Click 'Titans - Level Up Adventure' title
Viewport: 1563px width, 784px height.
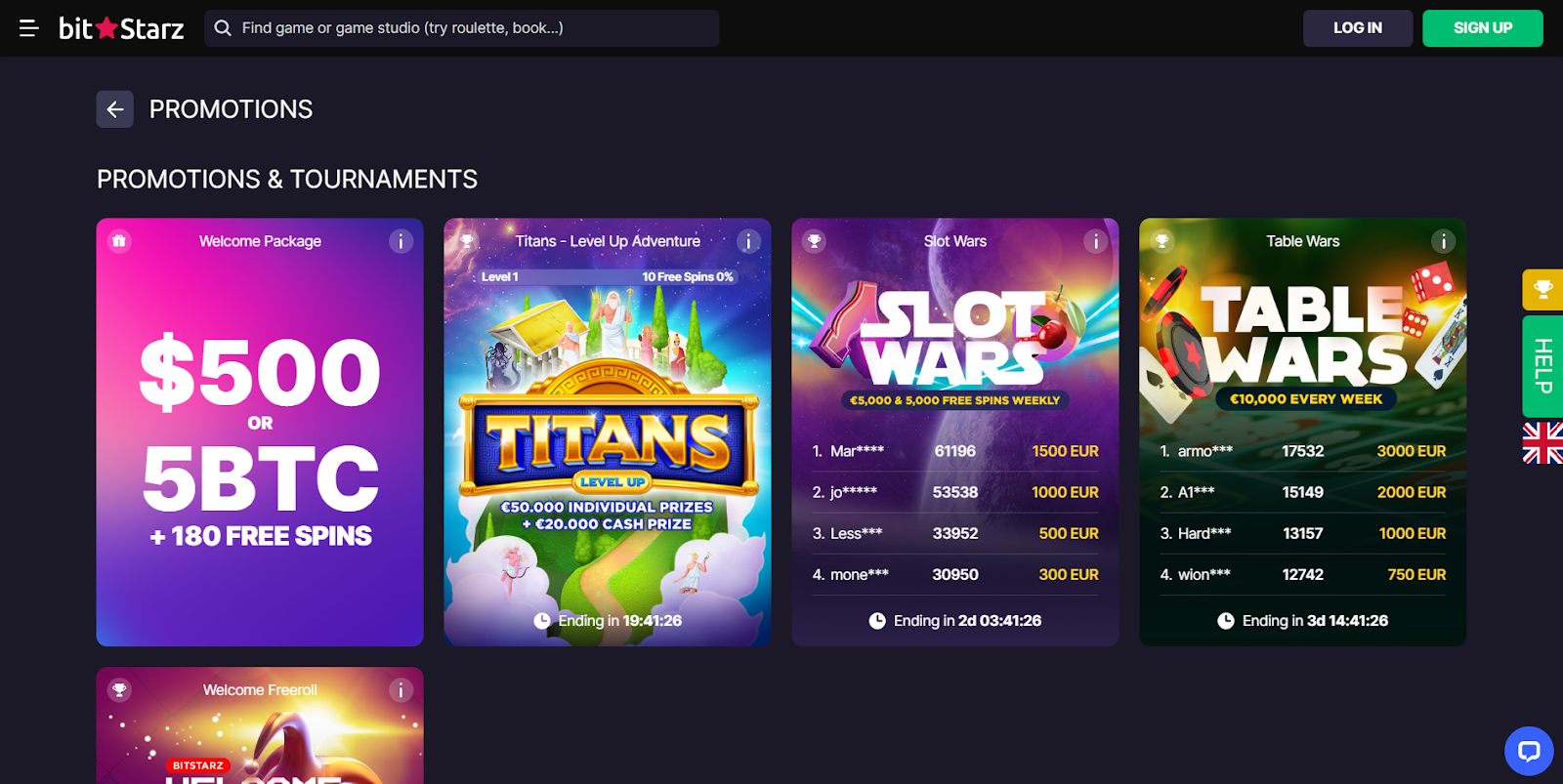coord(608,241)
